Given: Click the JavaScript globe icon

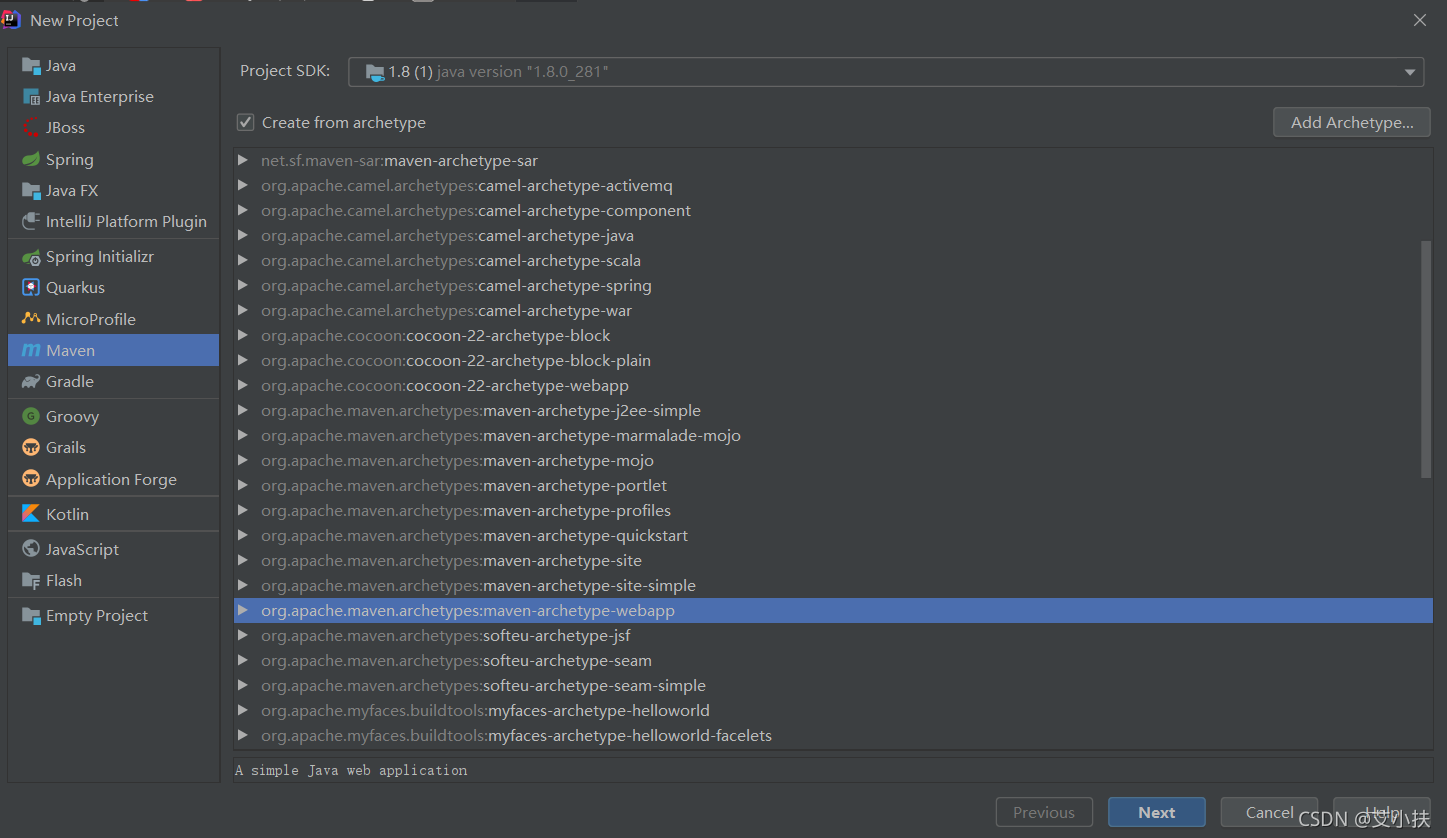Looking at the screenshot, I should tap(31, 549).
